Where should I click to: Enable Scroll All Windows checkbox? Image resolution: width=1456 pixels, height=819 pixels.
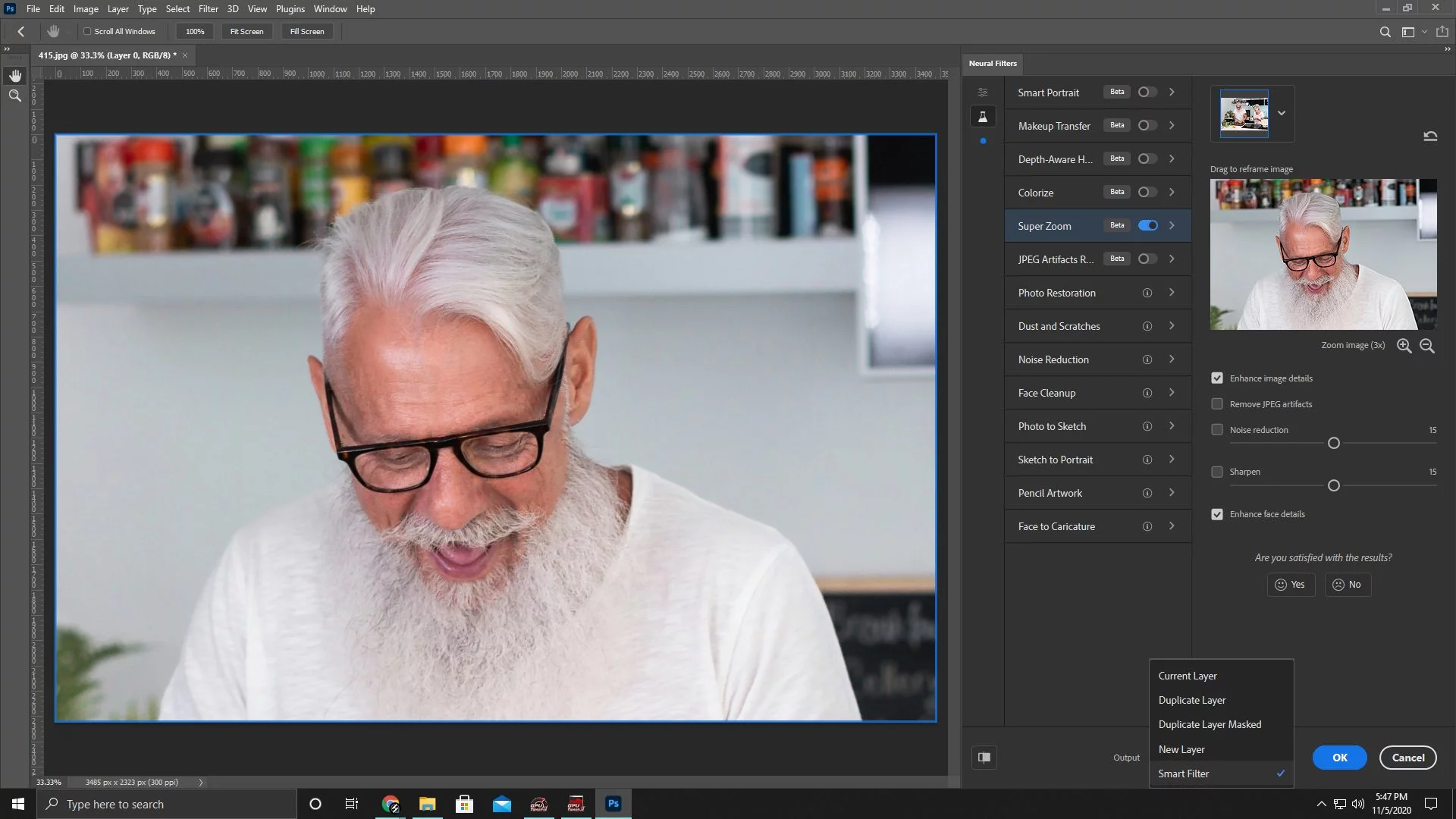(x=87, y=32)
